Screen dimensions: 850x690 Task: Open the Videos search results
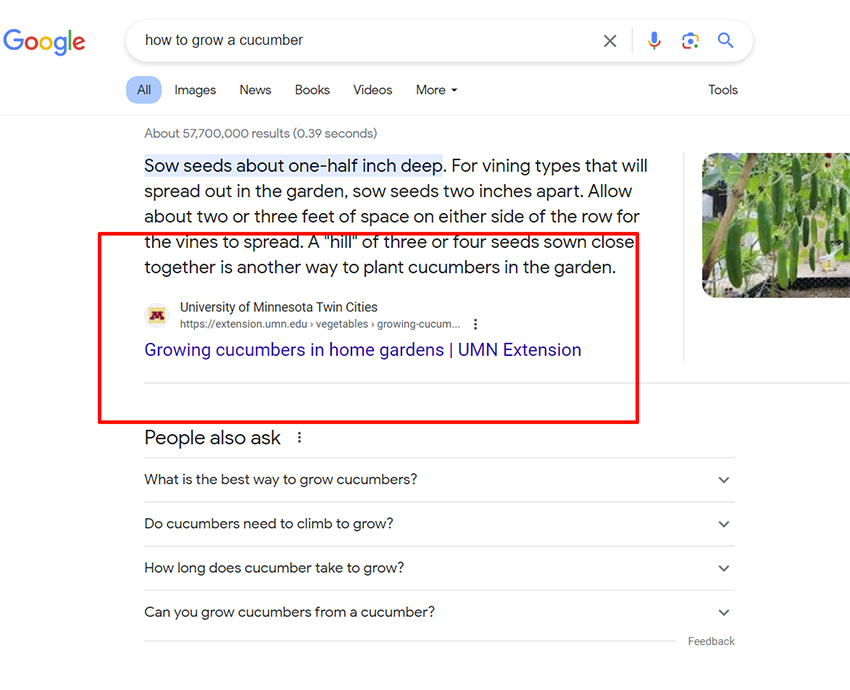pyautogui.click(x=372, y=90)
